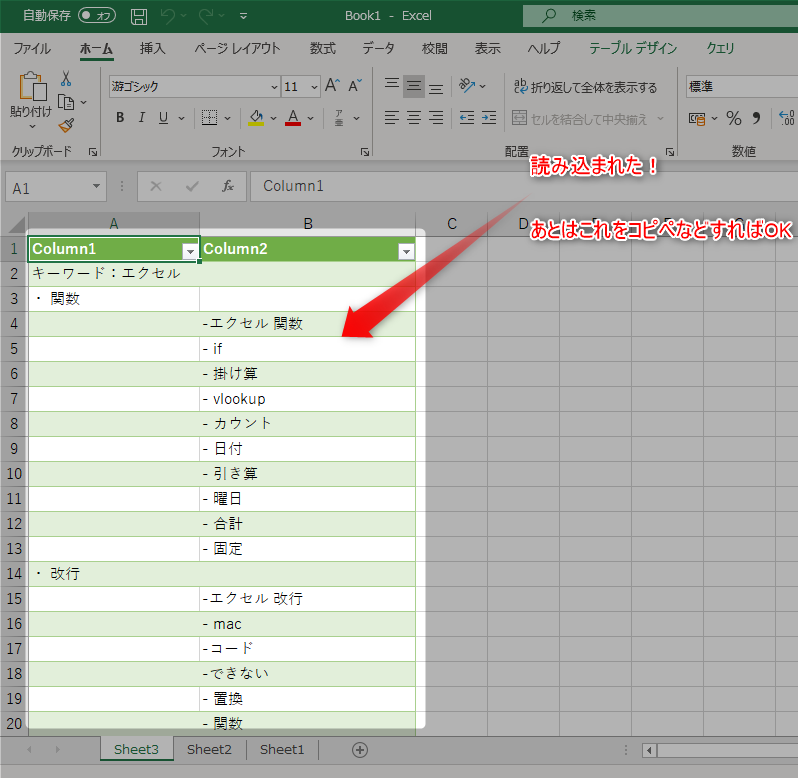798x778 pixels.
Task: Expand the Name Box dropdown arrow
Action: 96,187
